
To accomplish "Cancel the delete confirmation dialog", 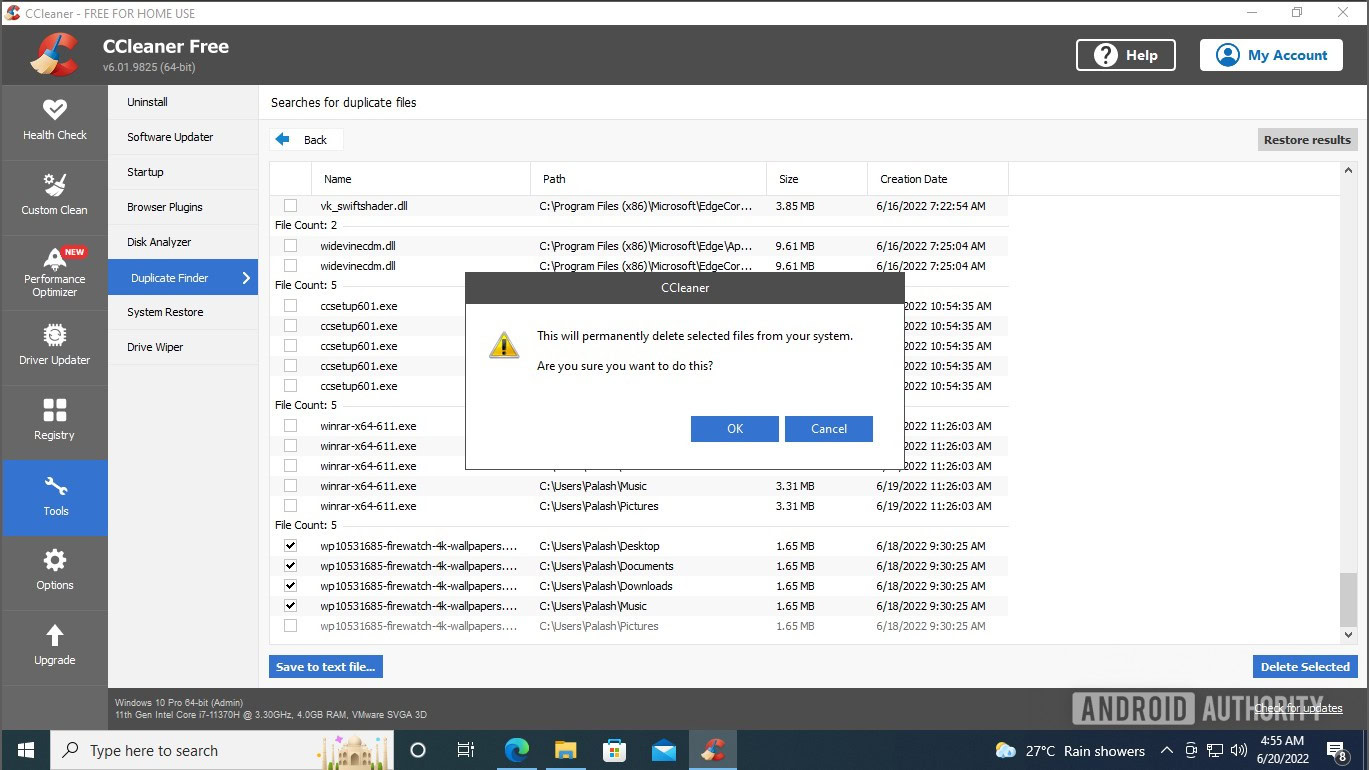I will point(828,429).
